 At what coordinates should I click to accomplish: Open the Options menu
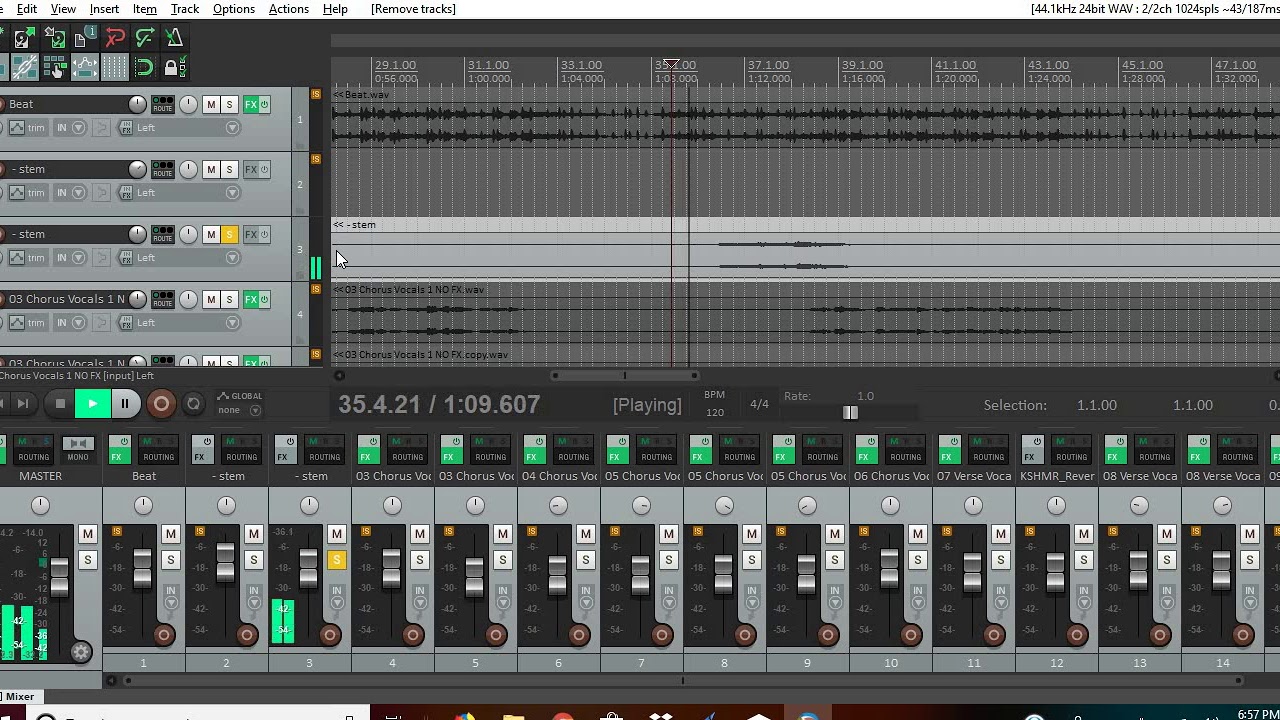point(234,9)
